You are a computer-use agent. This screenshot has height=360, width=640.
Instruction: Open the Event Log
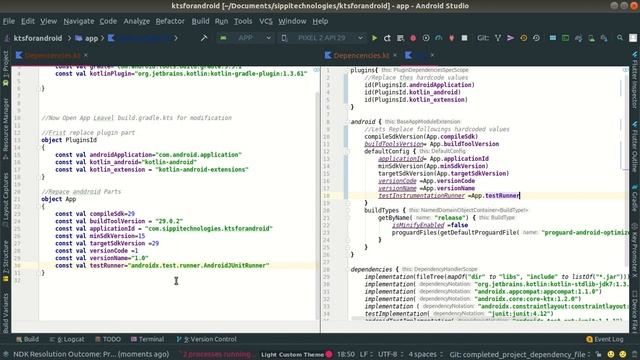pyautogui.click(x=605, y=339)
